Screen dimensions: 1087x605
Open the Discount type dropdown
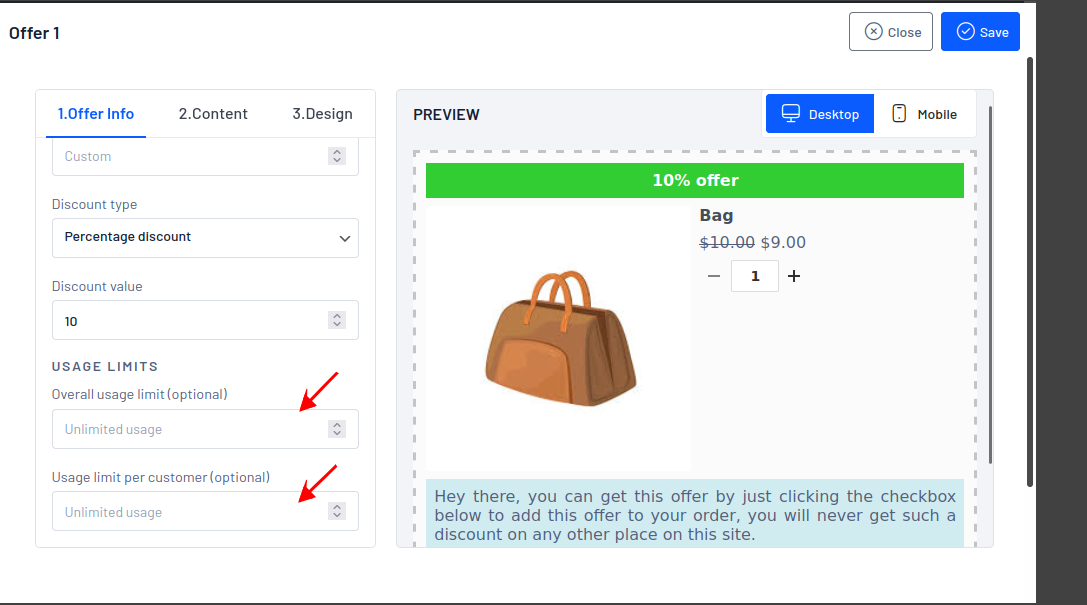[205, 238]
